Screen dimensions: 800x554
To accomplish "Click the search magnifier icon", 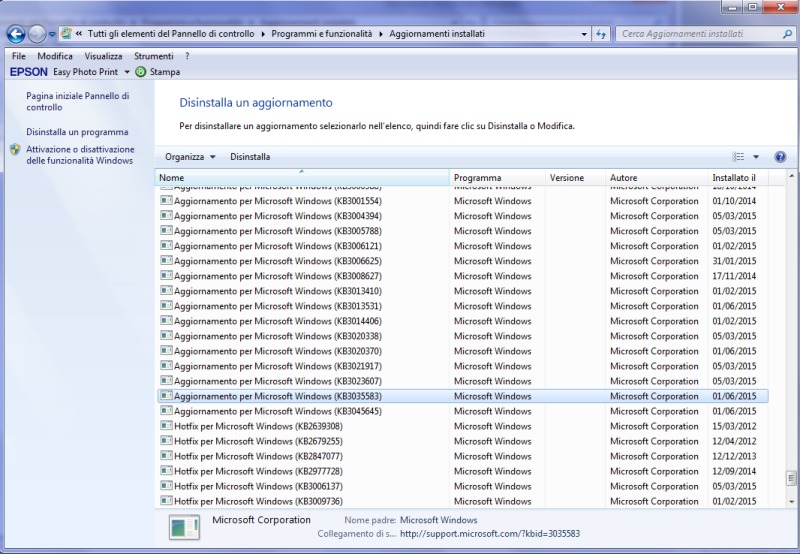I will coord(787,34).
